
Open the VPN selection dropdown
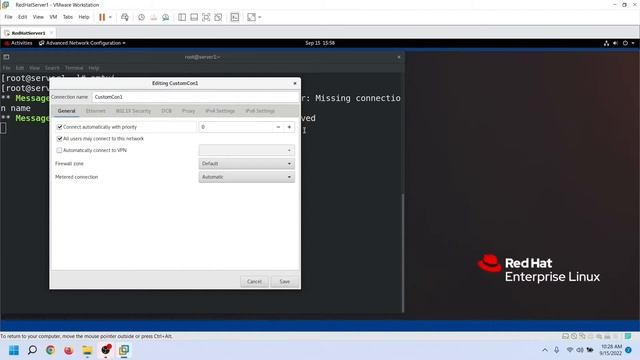247,150
